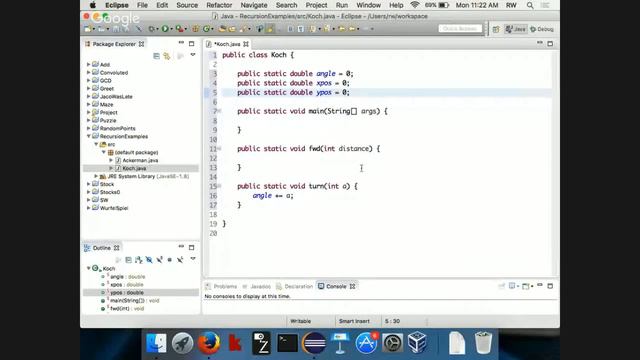Collapse the (default package) node
The width and height of the screenshot is (640, 360).
(x=104, y=152)
